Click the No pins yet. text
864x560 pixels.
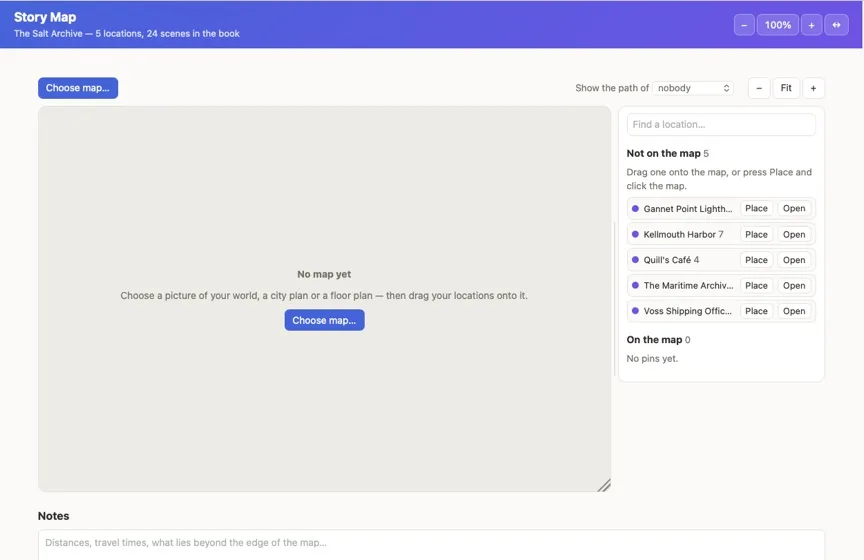click(652, 358)
